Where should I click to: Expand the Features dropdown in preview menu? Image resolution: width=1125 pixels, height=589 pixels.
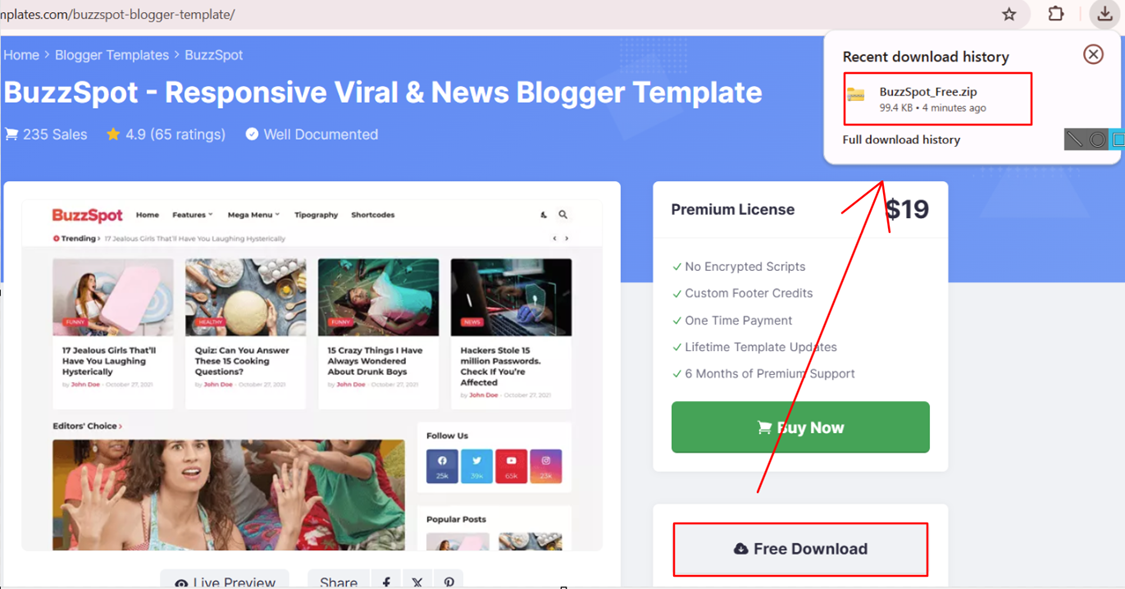click(x=192, y=215)
